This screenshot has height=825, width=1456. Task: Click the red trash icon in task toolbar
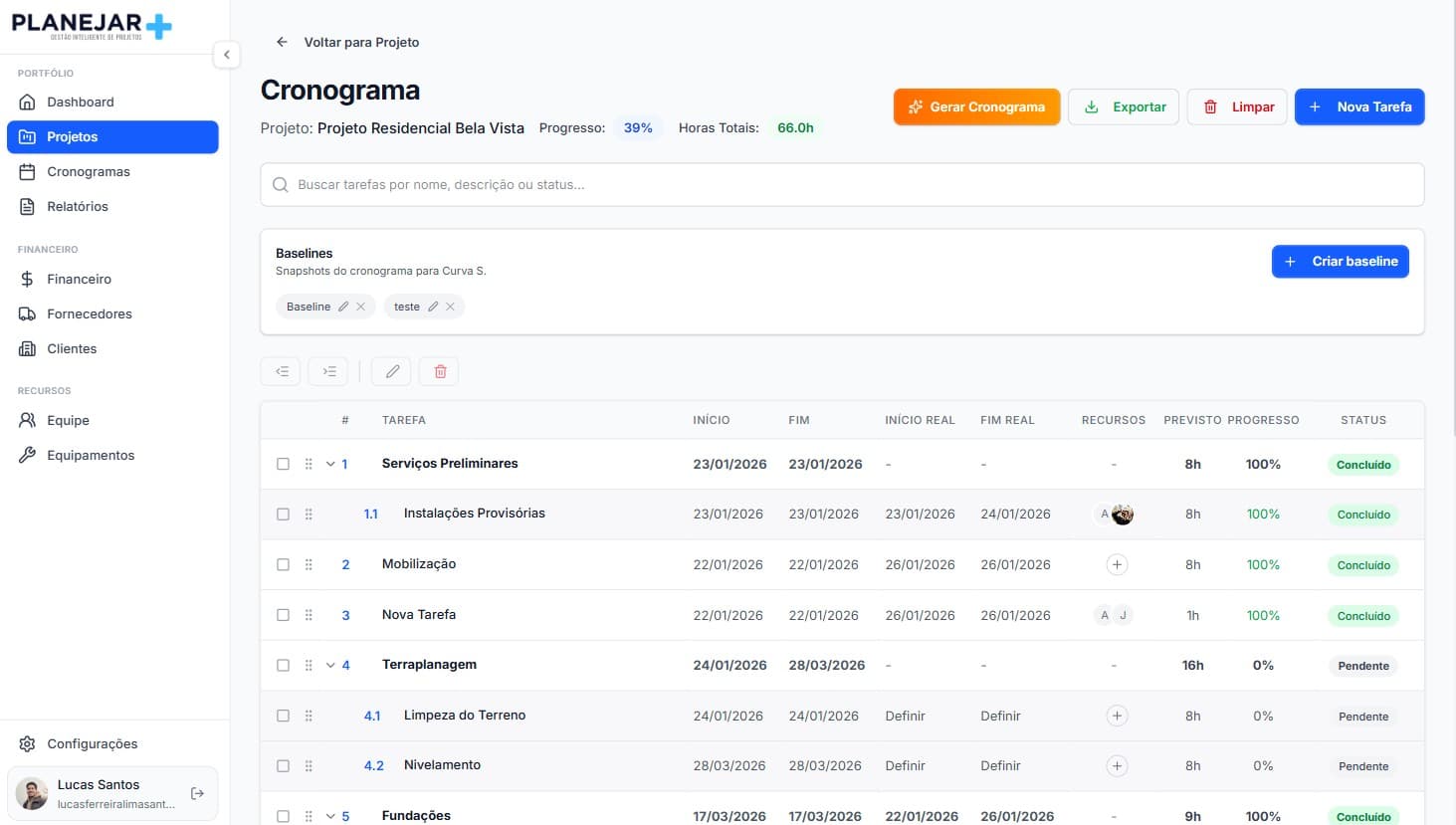(440, 371)
